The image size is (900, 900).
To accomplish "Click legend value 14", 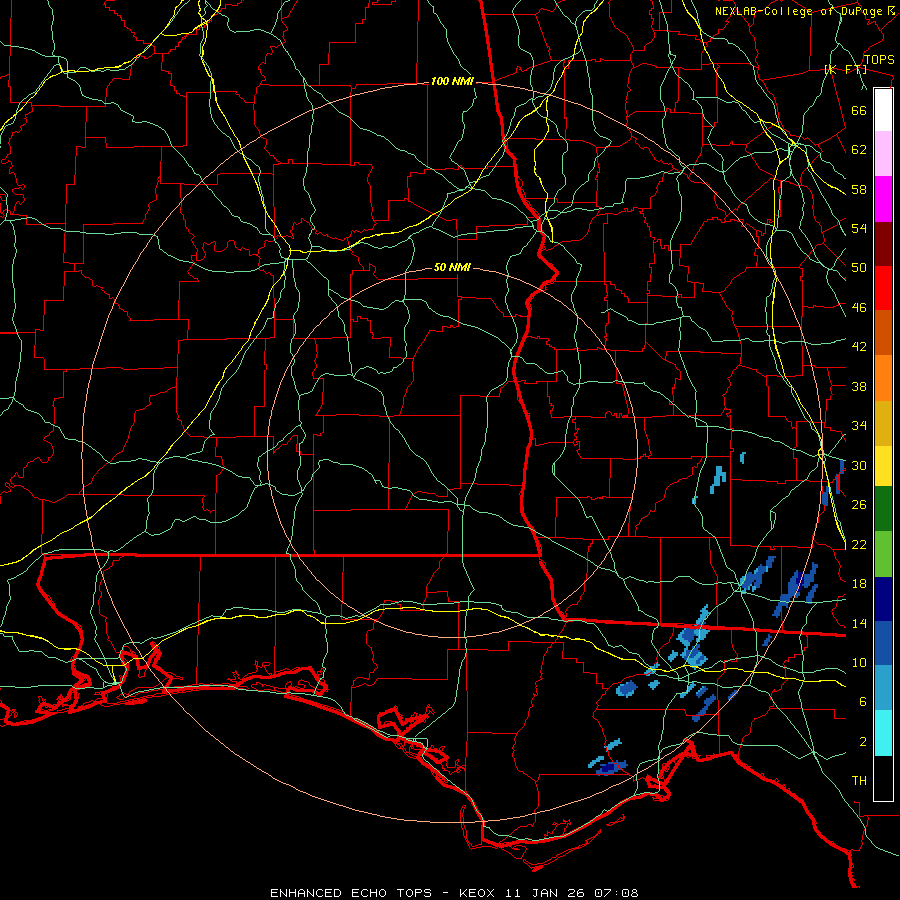I will click(x=859, y=623).
